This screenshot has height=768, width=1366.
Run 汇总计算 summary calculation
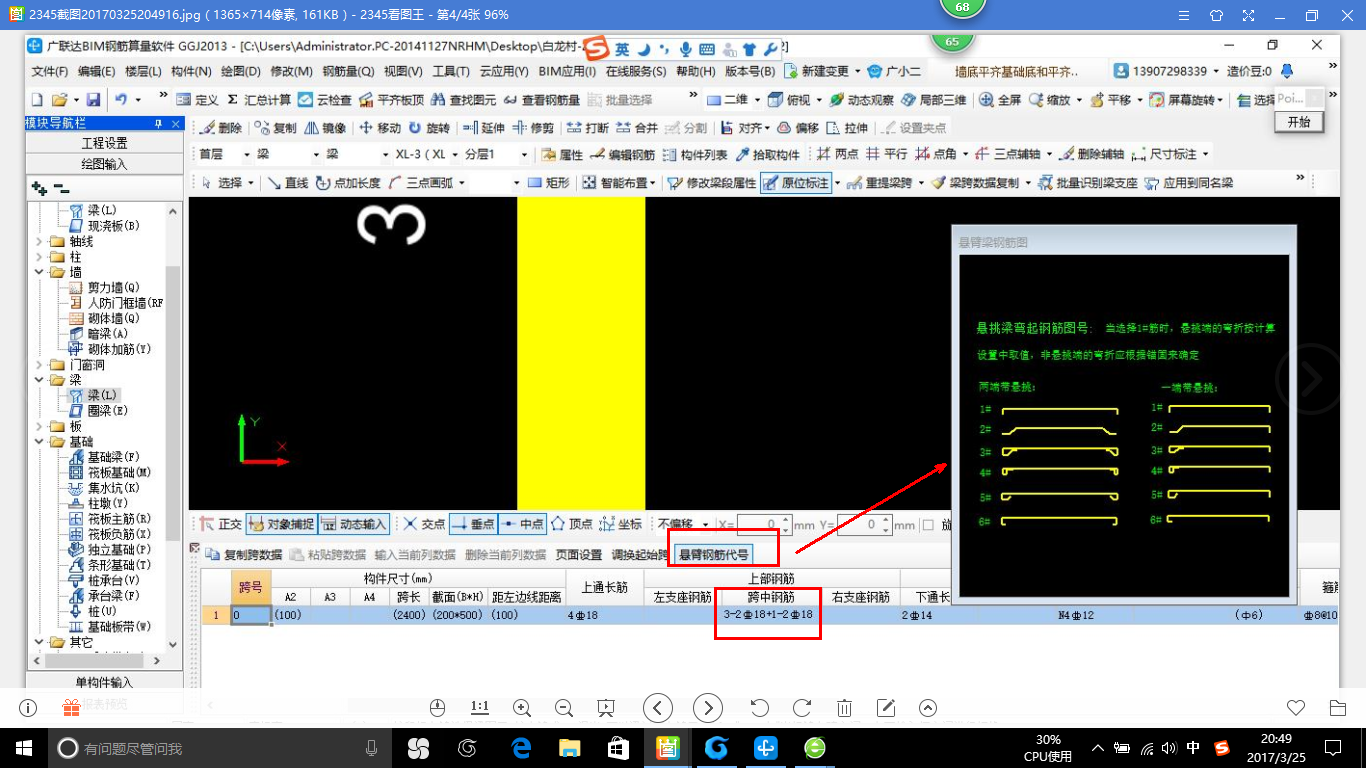click(259, 100)
